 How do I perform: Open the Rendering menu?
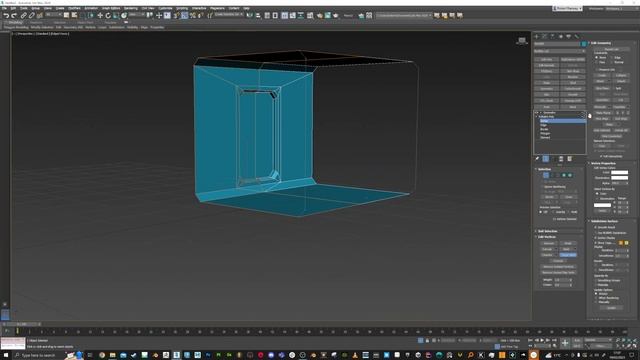pos(131,8)
